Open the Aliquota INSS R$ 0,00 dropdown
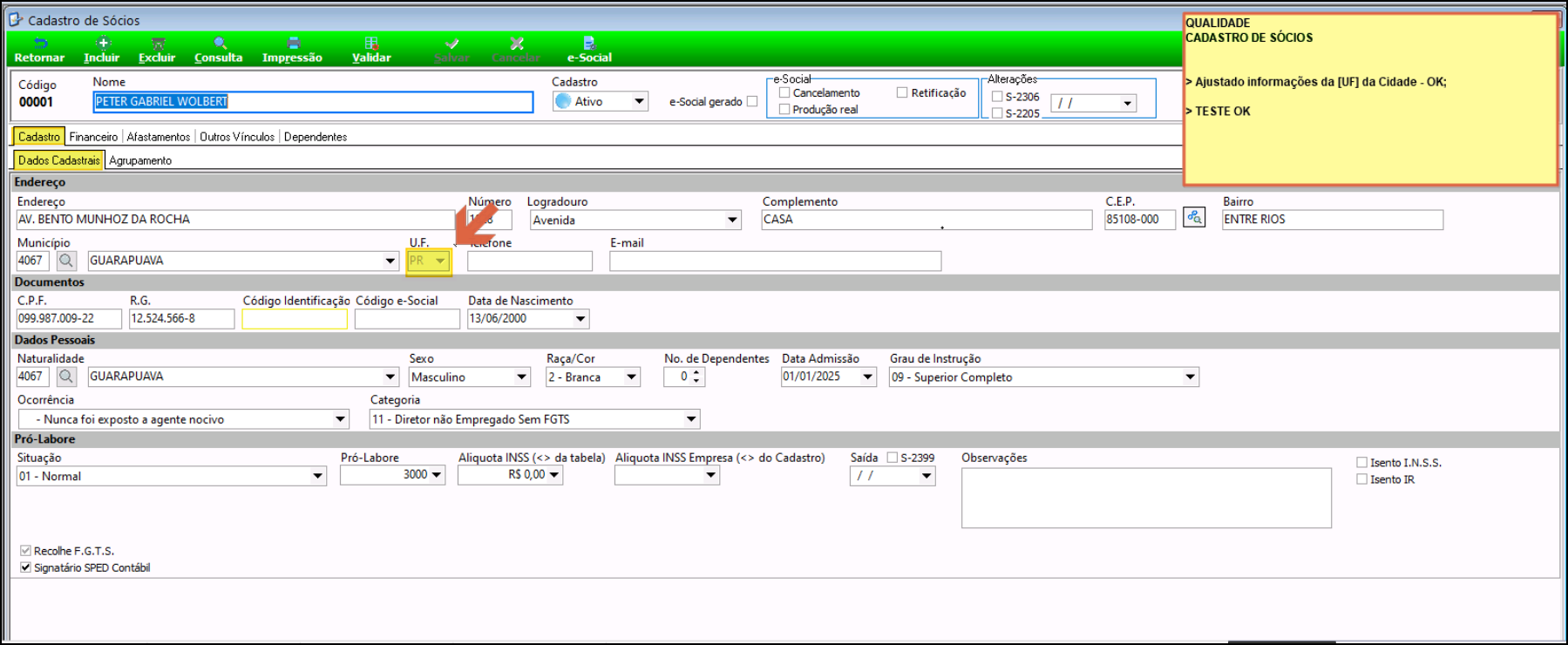This screenshot has width=1568, height=645. click(554, 475)
